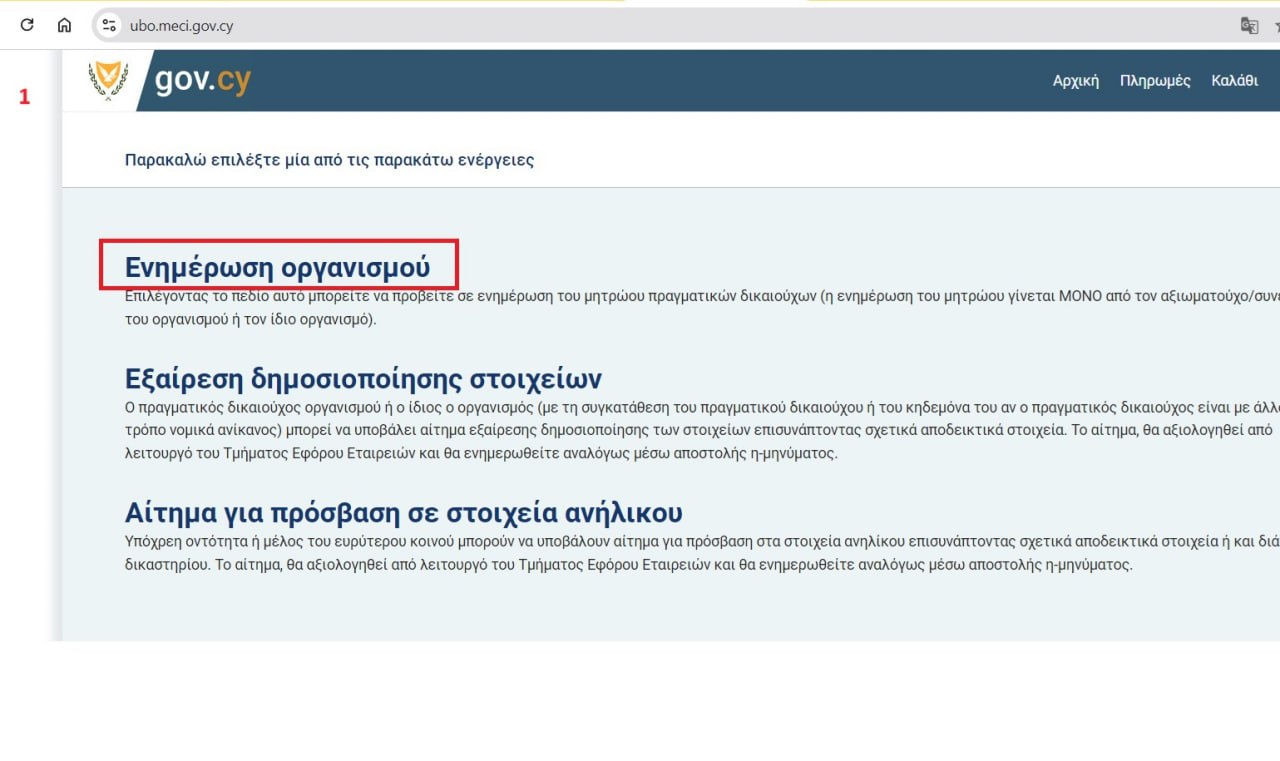
Task: Go to the Πληρωμές menu item
Action: pyautogui.click(x=1155, y=81)
